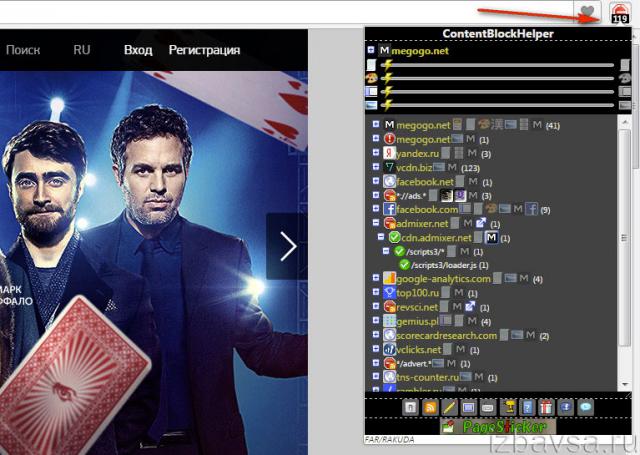Expand the facebook.net tree node
This screenshot has width=640, height=455.
point(376,180)
